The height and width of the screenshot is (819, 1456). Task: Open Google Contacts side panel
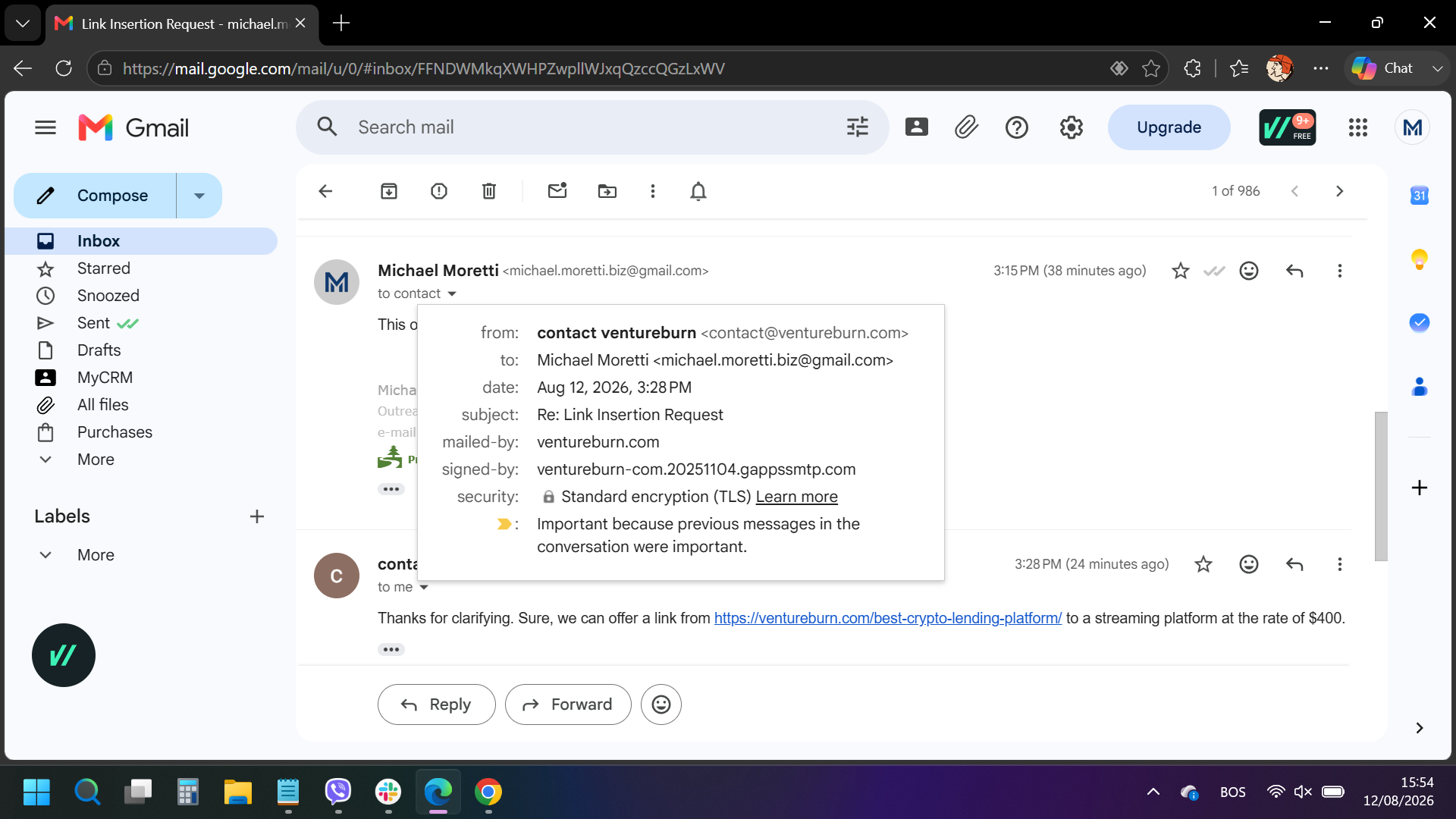pos(1420,387)
